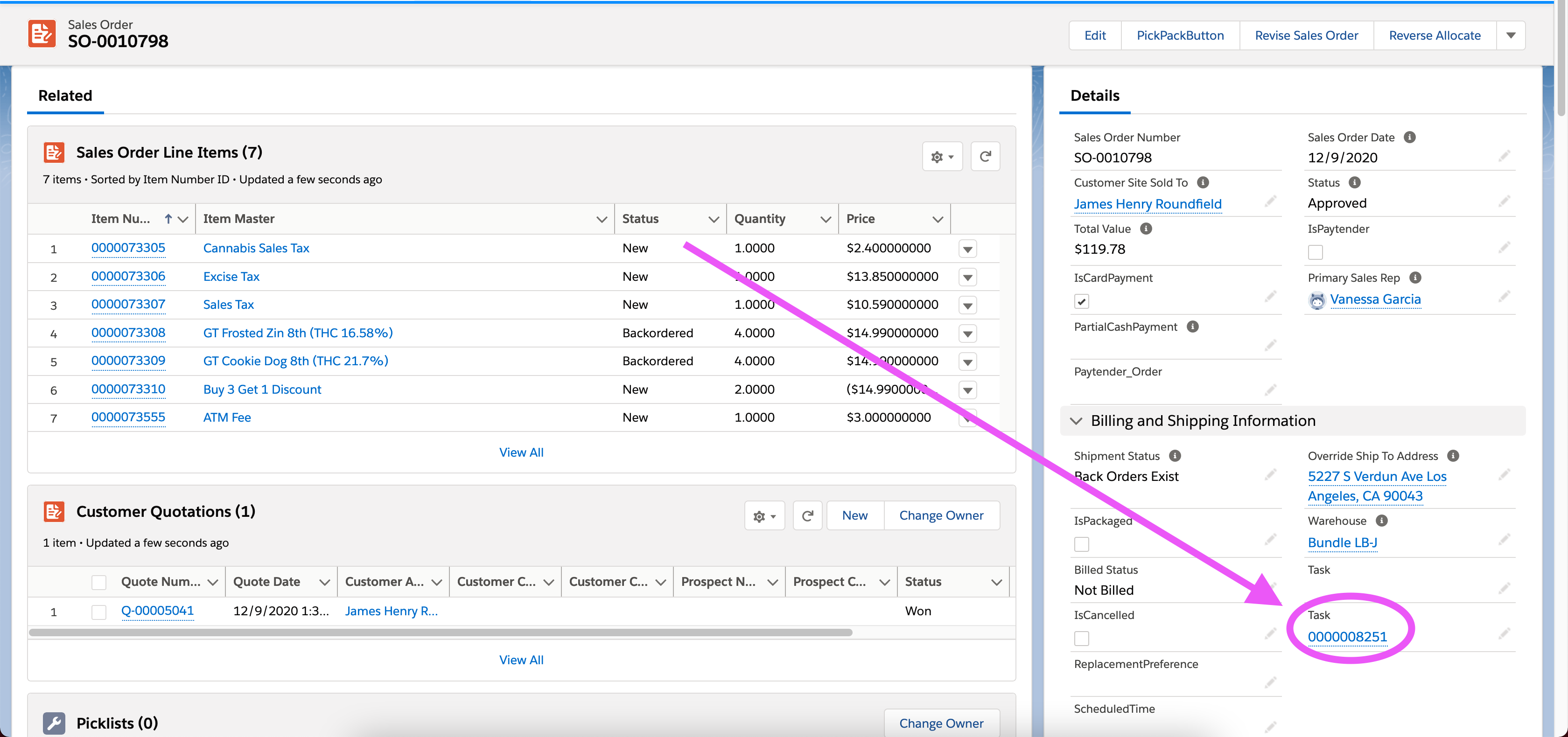The width and height of the screenshot is (1568, 737).
Task: Click Change Owner in Customer Quotations
Action: 941,515
